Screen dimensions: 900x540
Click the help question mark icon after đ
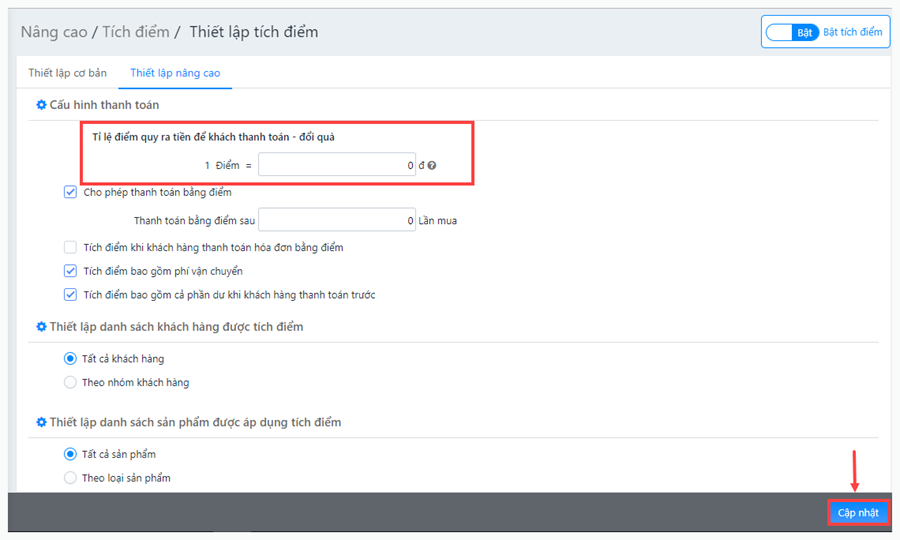point(432,165)
